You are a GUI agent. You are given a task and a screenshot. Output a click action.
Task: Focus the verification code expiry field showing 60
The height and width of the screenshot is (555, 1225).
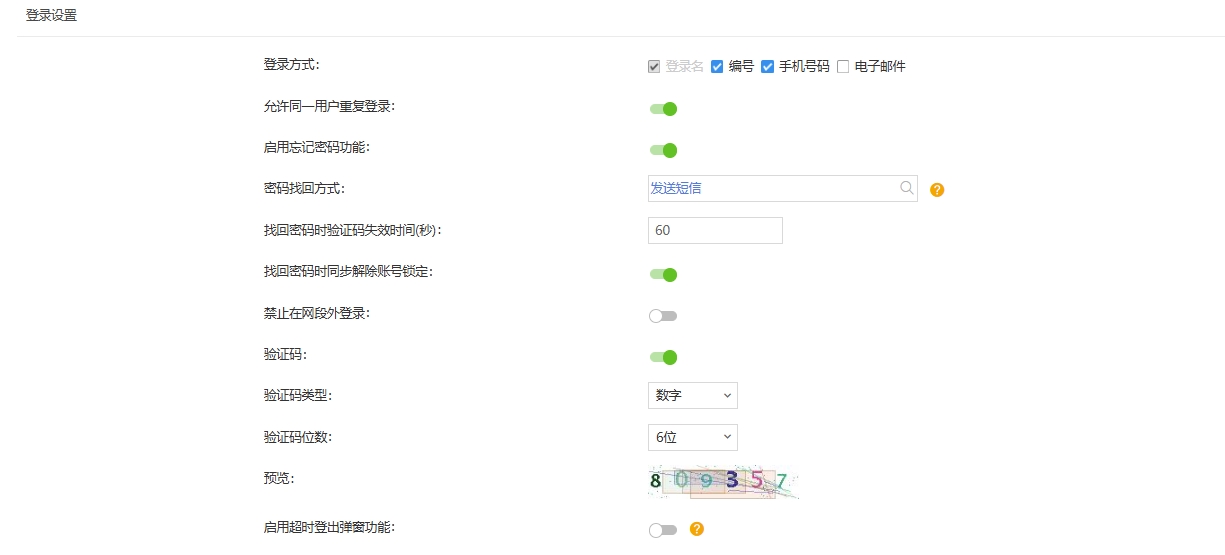[x=714, y=230]
